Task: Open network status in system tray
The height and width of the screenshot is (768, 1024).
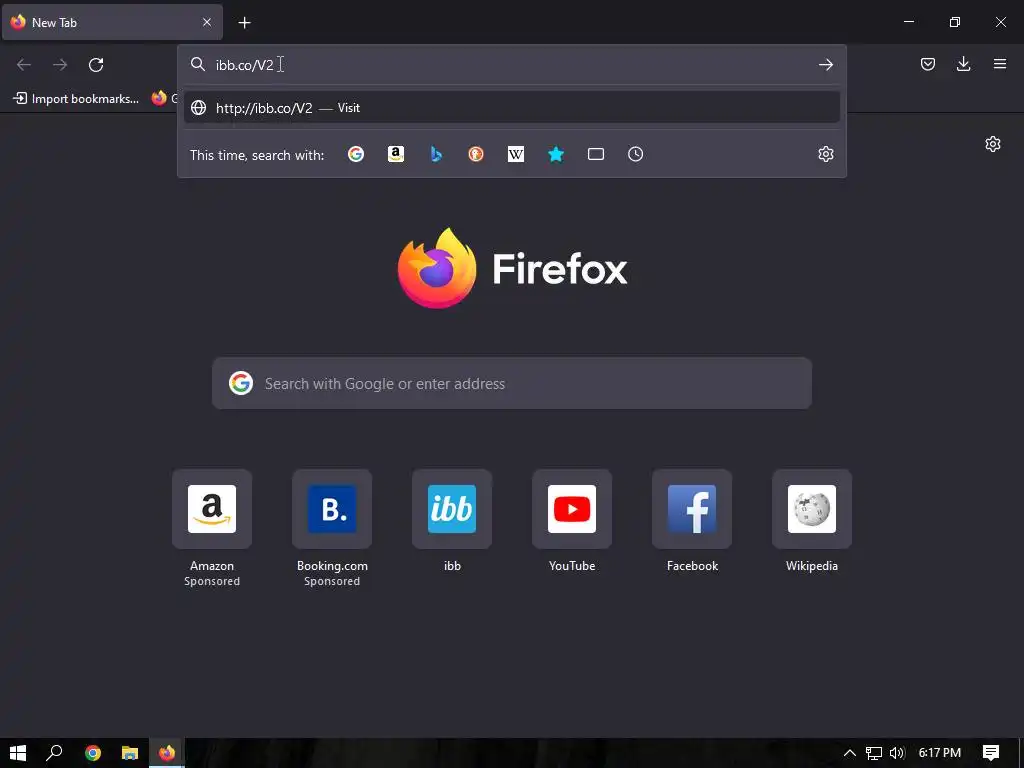Action: [874, 753]
